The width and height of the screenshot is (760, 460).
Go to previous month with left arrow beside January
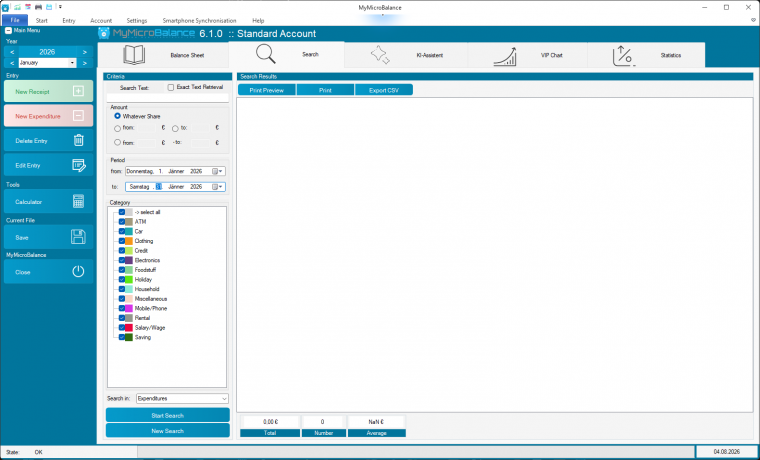[12, 63]
